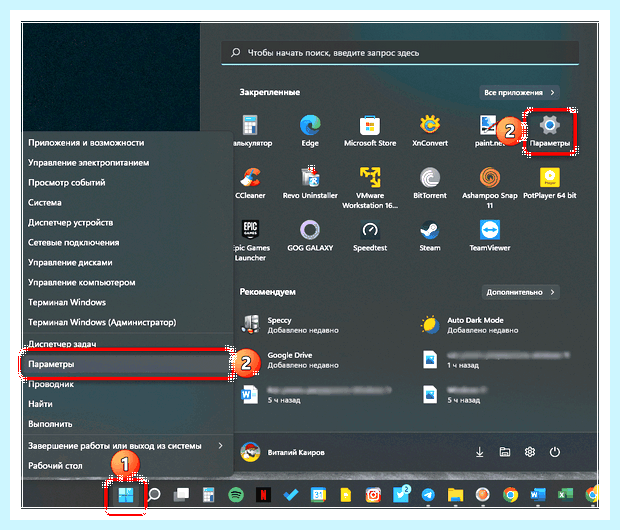Open the calendar icon in taskbar

coord(318,494)
